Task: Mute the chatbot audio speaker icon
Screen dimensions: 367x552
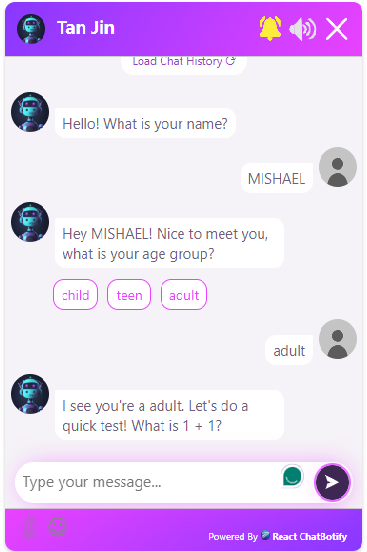Action: click(x=303, y=29)
